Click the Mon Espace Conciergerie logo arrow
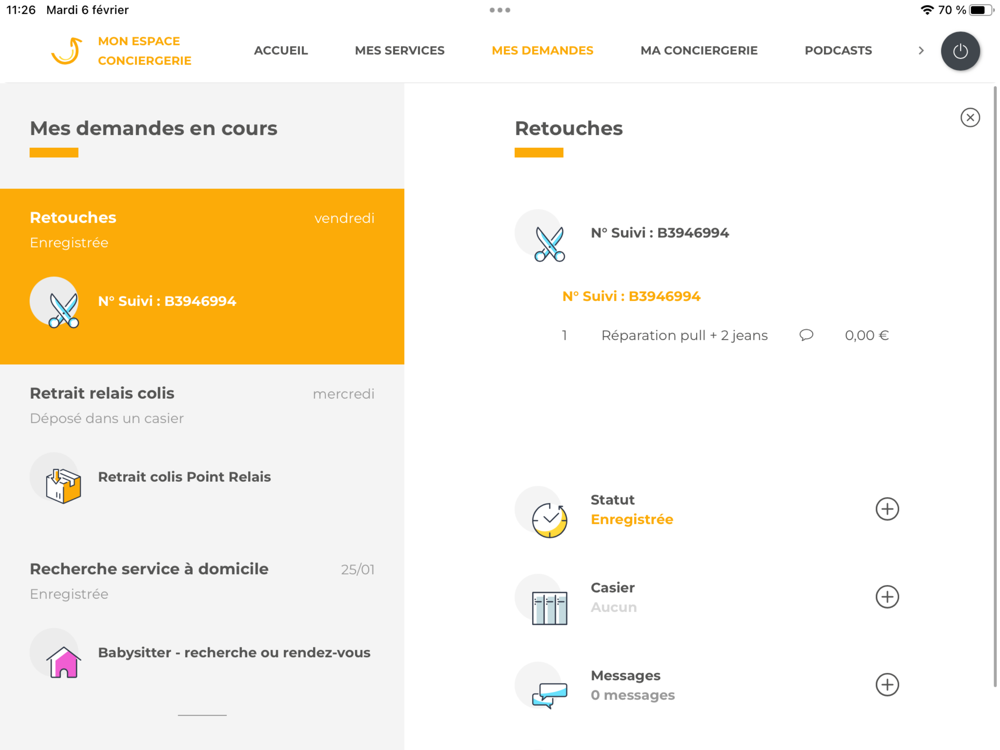 (x=66, y=50)
